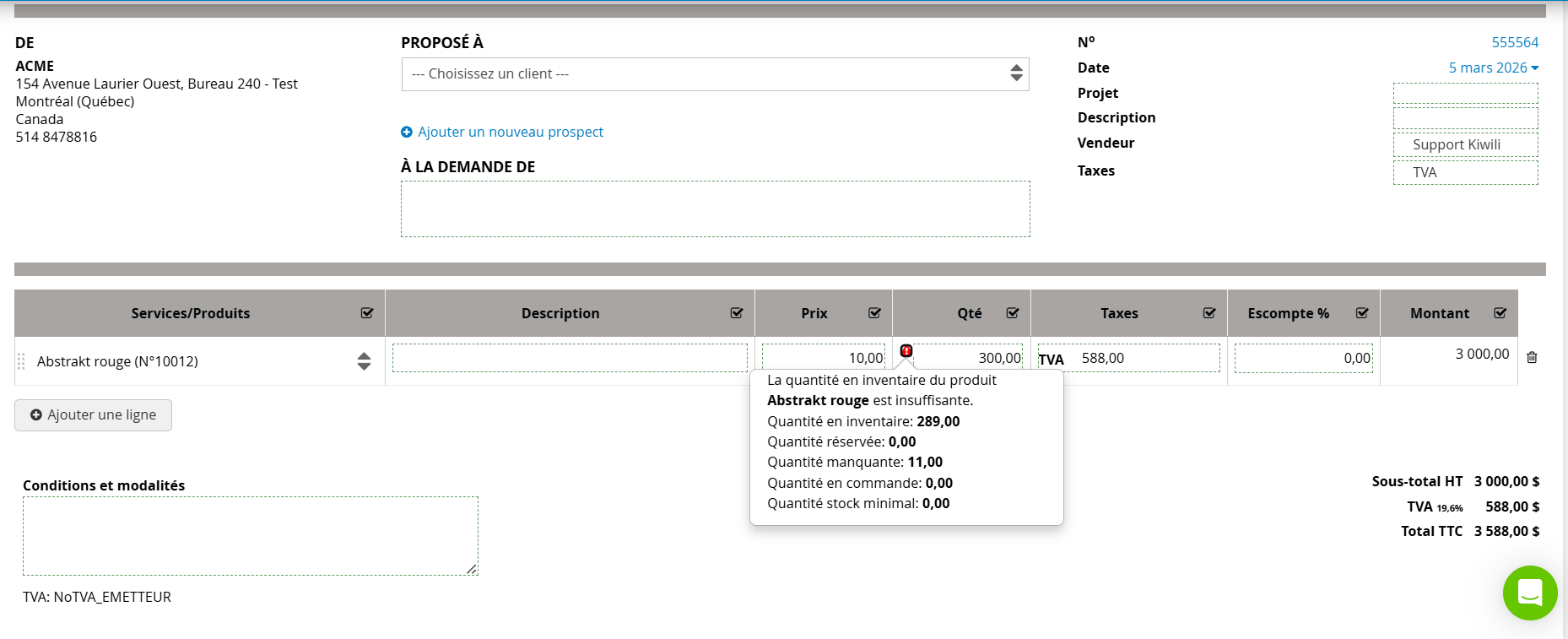Click in the Conditions et modalités text area
The width and height of the screenshot is (1568, 639).
point(250,536)
